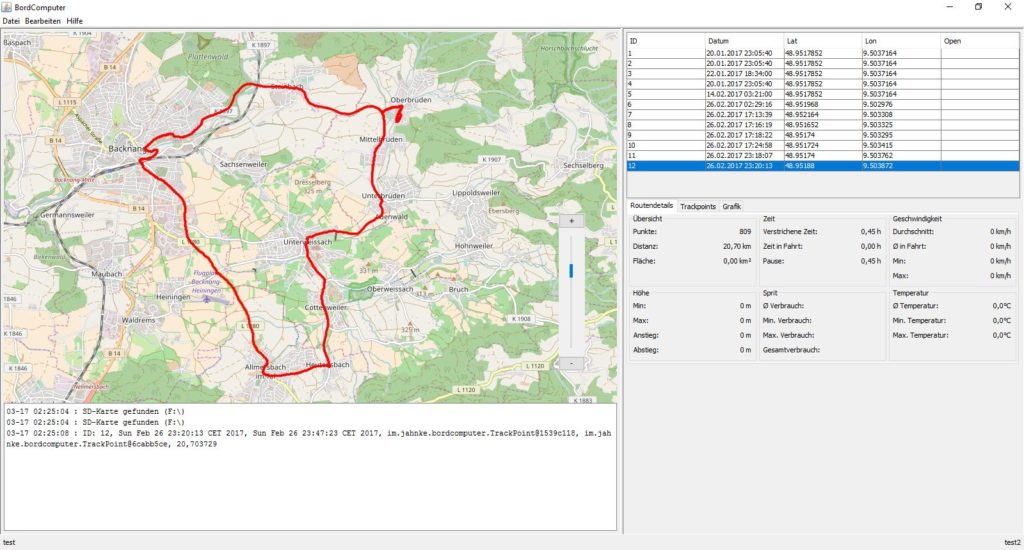The height and width of the screenshot is (550, 1024).
Task: Select route dated 26.02.2017 23:18:07
Action: (x=822, y=155)
